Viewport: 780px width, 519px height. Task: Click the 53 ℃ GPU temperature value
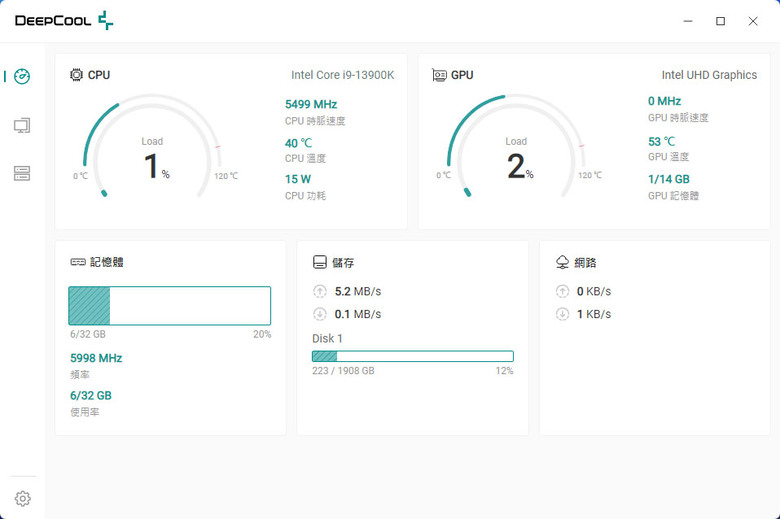tap(662, 142)
